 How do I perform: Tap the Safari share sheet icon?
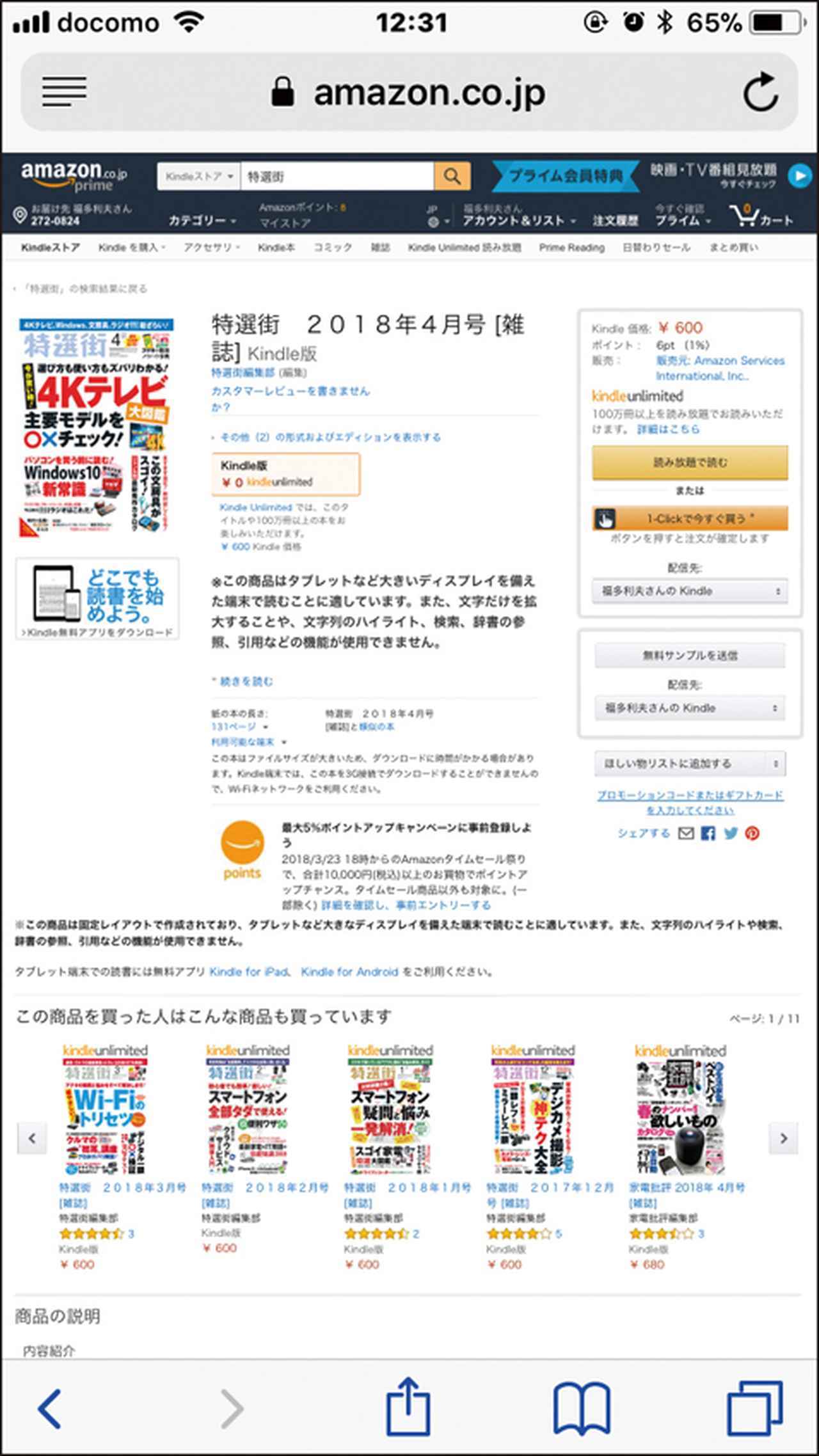coord(408,1407)
